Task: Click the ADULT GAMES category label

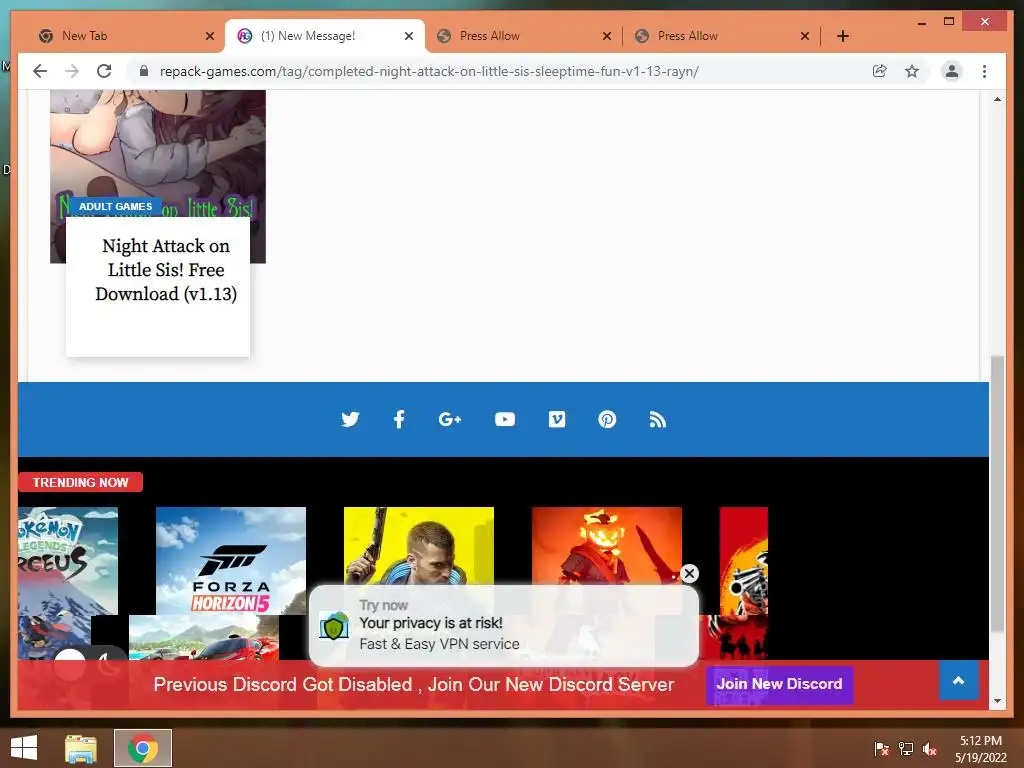Action: pyautogui.click(x=116, y=206)
